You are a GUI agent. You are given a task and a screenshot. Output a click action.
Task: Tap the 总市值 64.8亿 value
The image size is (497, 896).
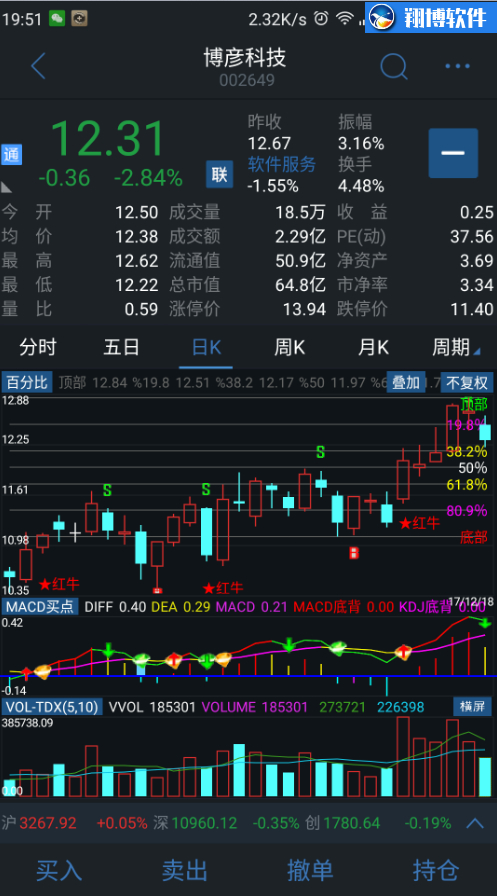coord(300,285)
